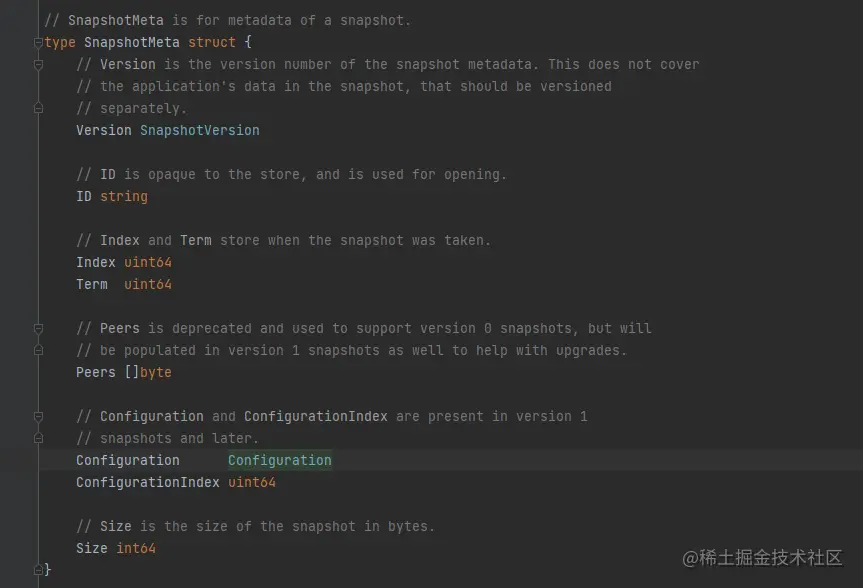The width and height of the screenshot is (863, 588).
Task: Click the highlighted Configuration type name
Action: 280,460
